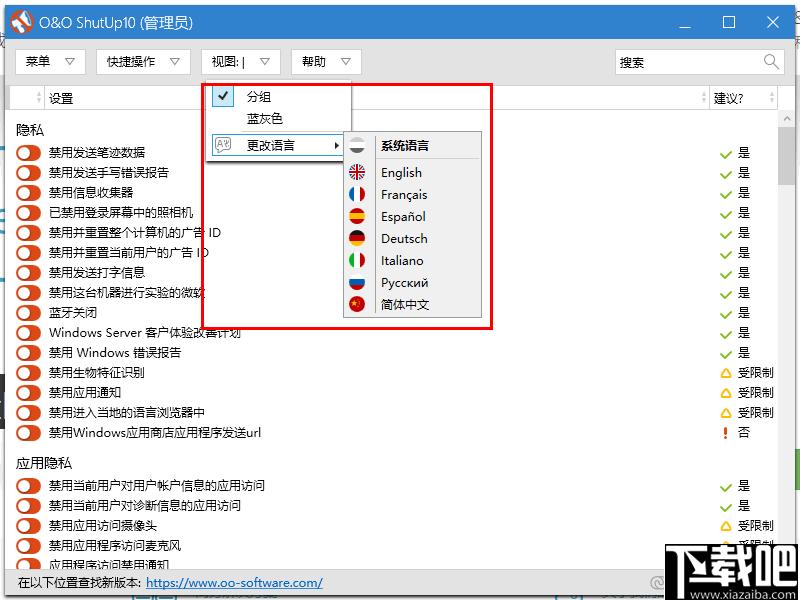Open the 菜单 dropdown

(x=51, y=62)
